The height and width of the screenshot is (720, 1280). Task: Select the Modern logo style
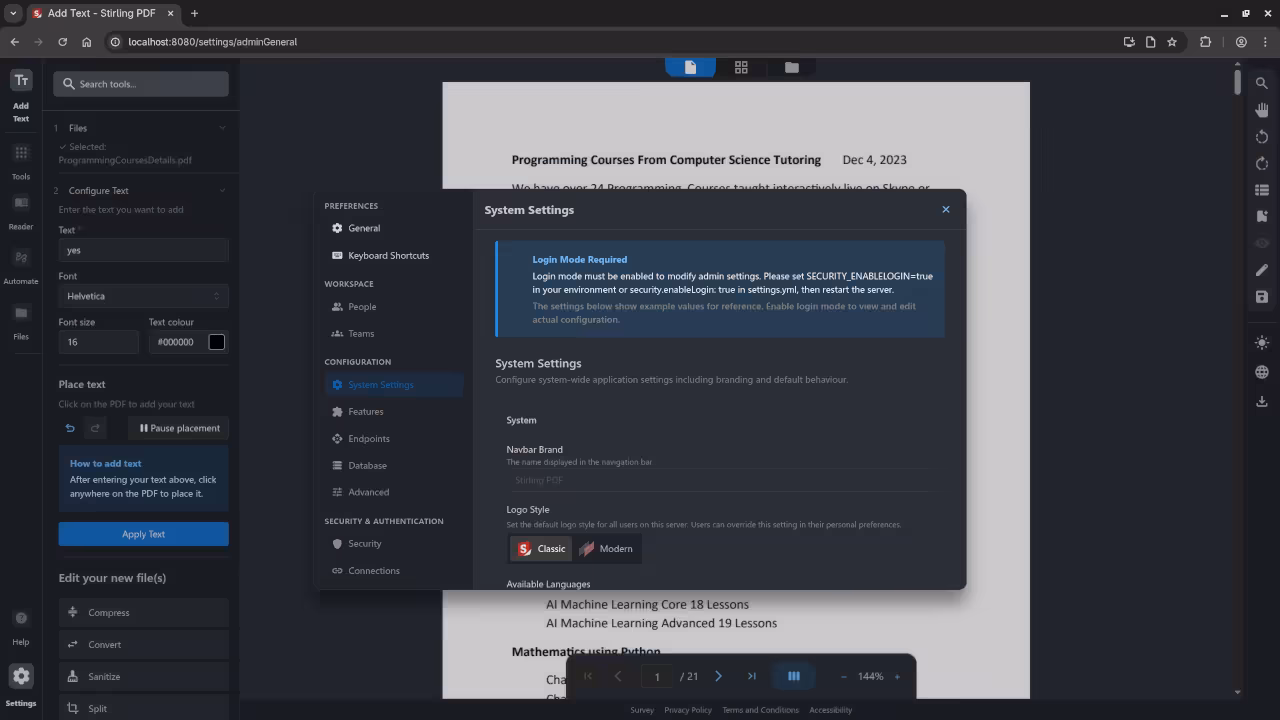pyautogui.click(x=607, y=548)
